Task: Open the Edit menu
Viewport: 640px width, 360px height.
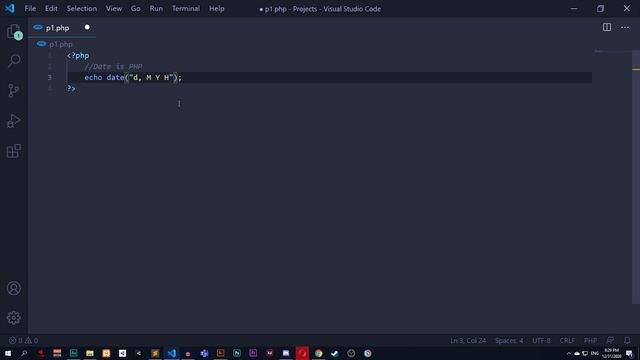Action: pyautogui.click(x=51, y=9)
